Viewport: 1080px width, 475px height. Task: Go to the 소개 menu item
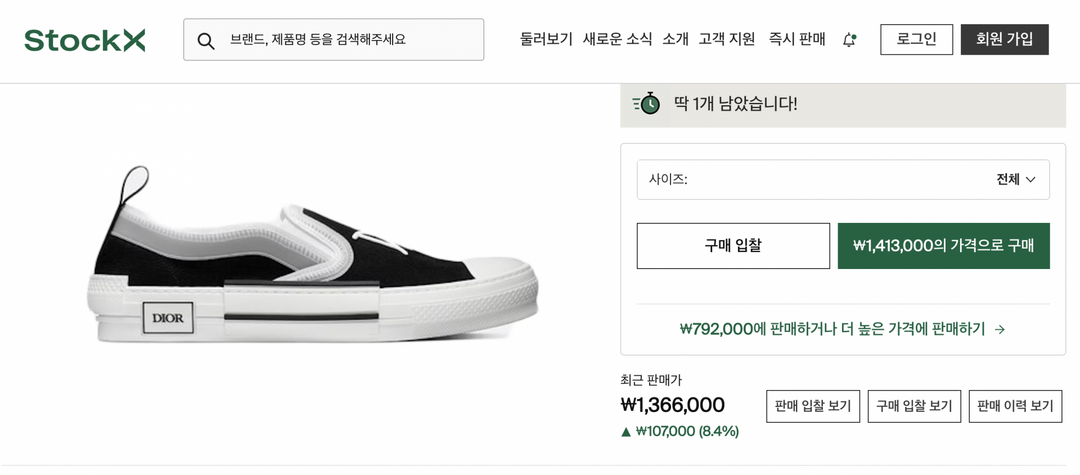point(675,39)
